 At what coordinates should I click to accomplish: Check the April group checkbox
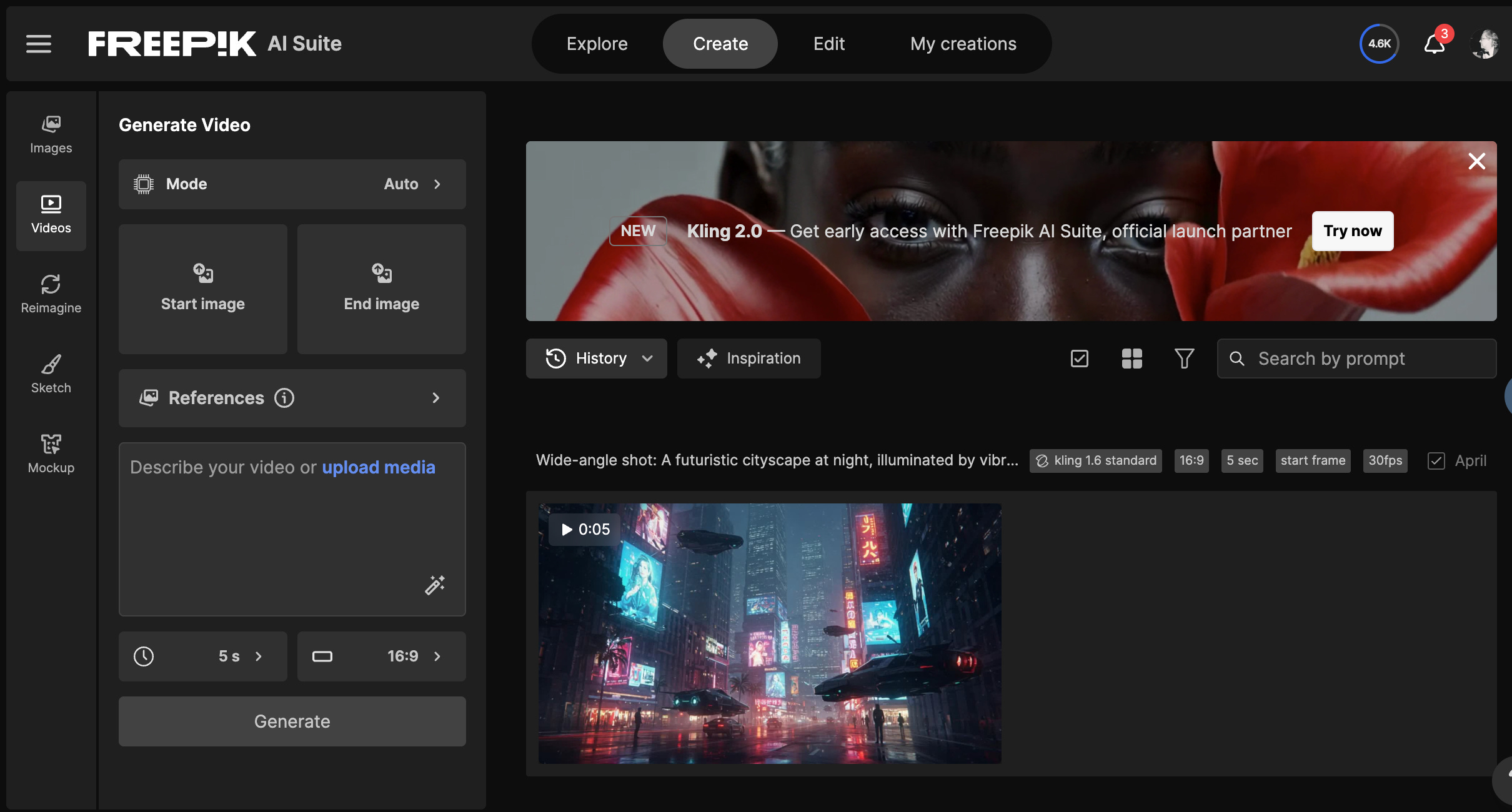(1436, 461)
